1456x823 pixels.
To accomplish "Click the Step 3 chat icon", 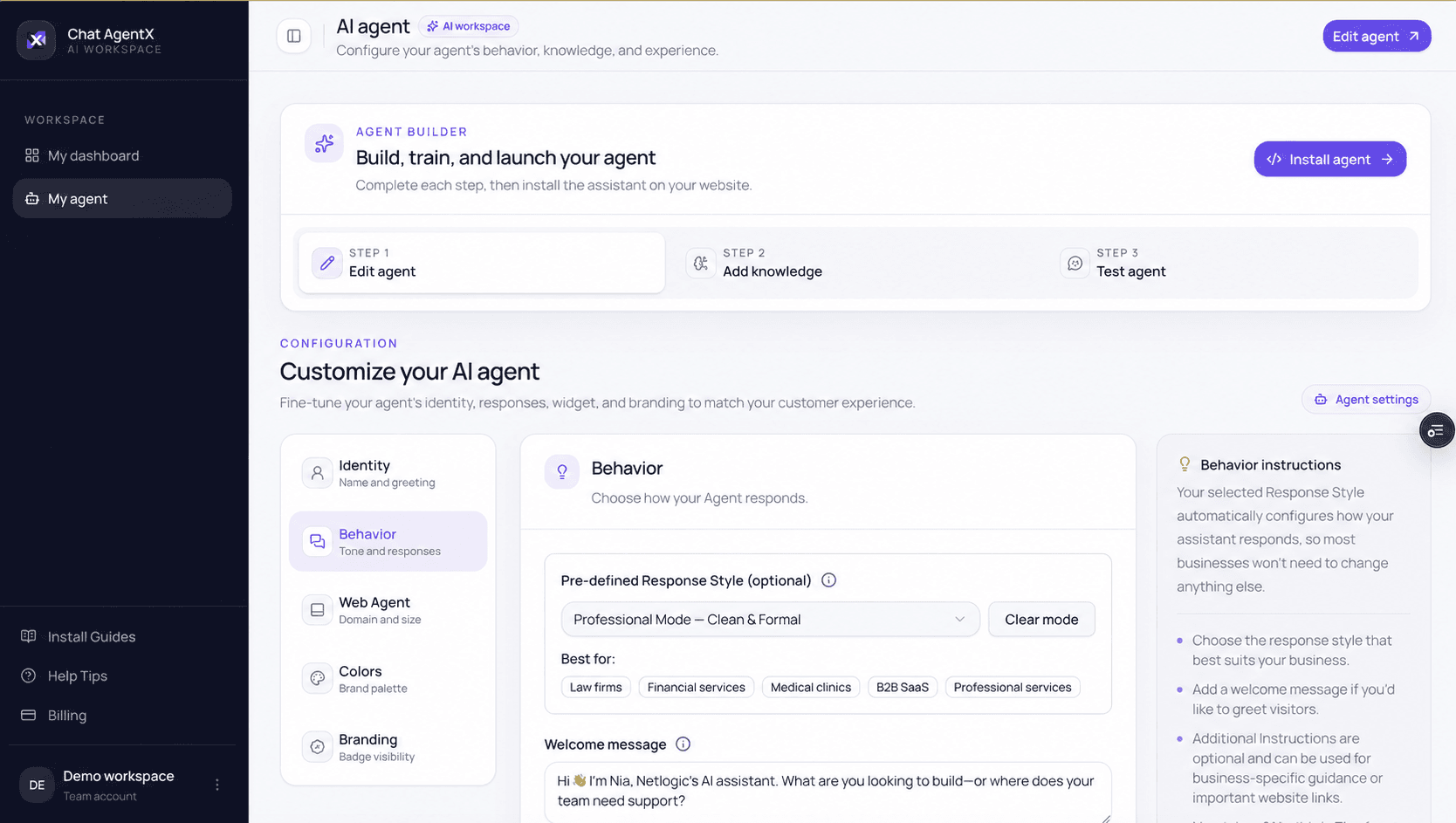I will pos(1075,263).
